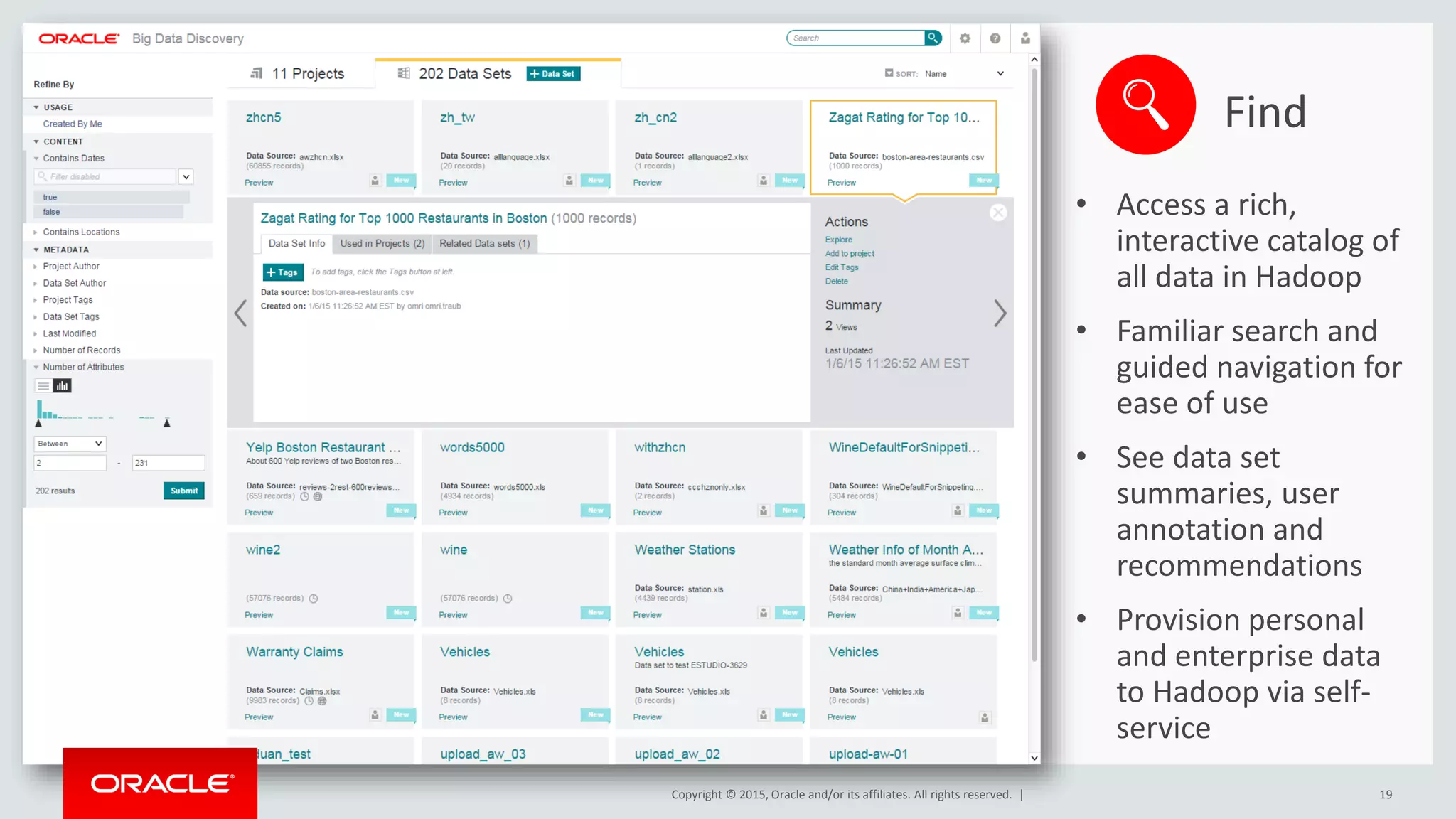Open the Filter disabled dropdown arrow

(186, 177)
